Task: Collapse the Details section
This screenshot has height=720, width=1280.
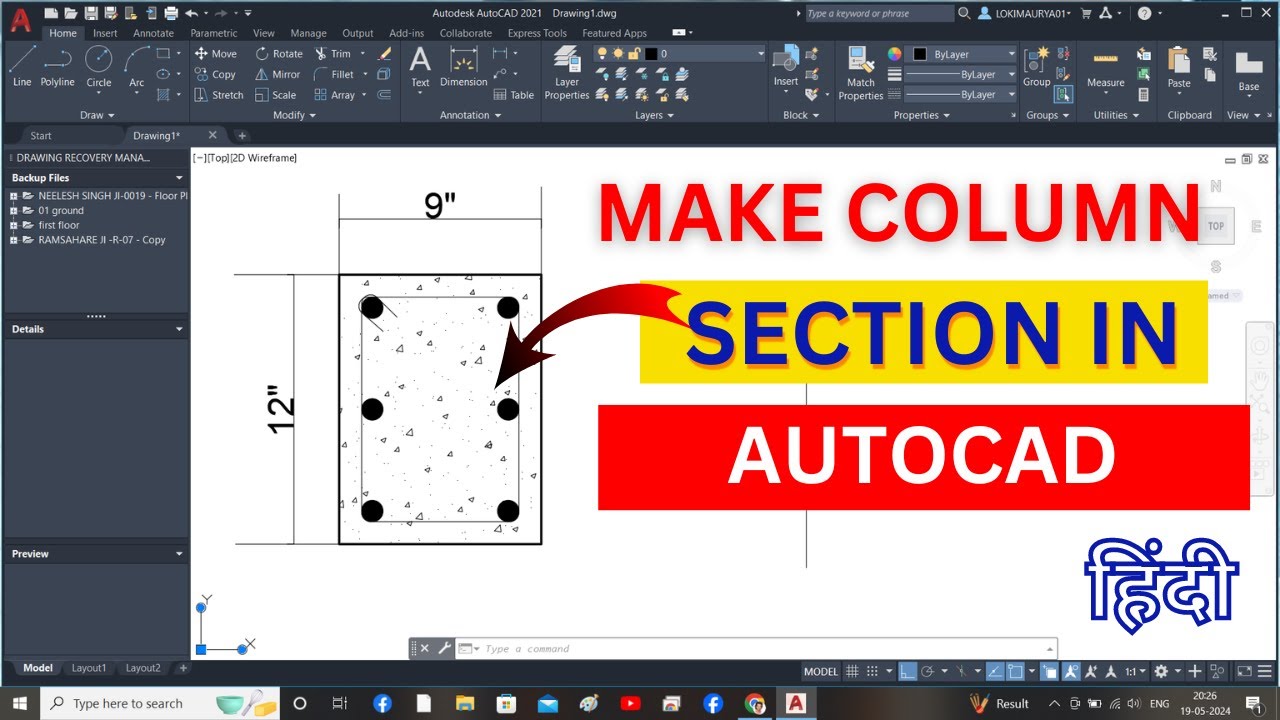Action: pyautogui.click(x=180, y=329)
